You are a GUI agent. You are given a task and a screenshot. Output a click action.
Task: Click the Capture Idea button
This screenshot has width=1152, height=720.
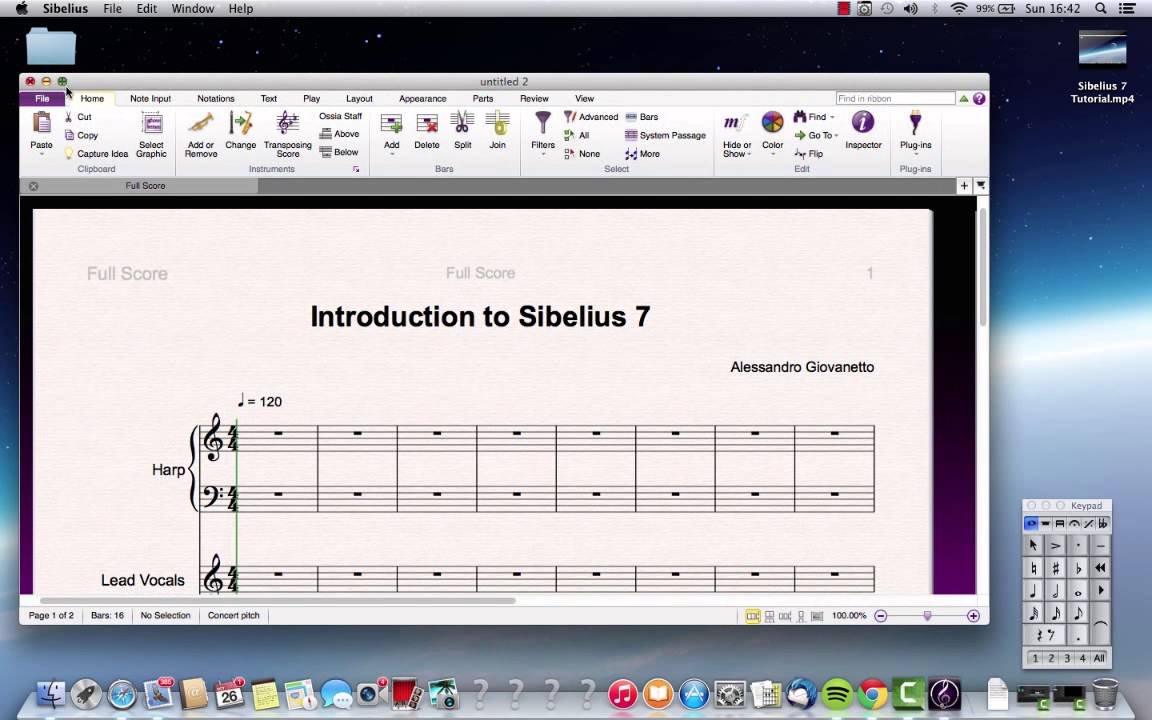[x=96, y=154]
